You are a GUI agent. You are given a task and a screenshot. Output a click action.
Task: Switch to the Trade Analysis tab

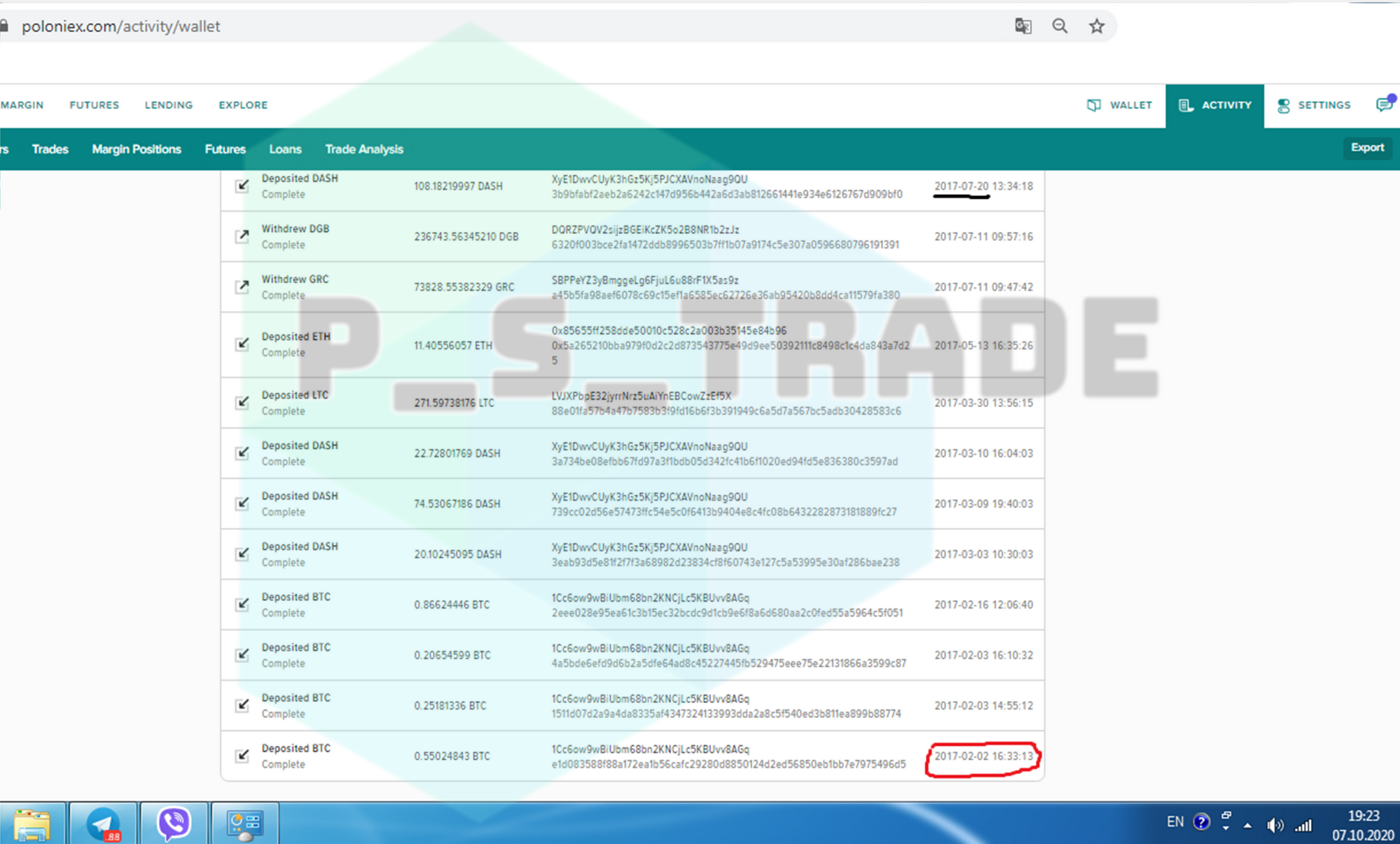pos(363,149)
